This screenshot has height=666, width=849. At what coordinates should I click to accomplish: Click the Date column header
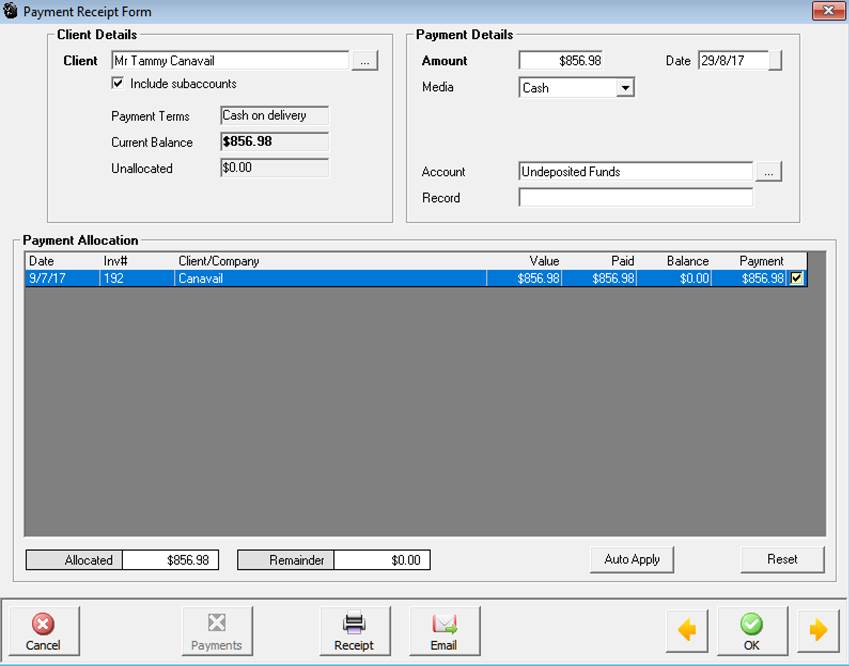[x=62, y=261]
